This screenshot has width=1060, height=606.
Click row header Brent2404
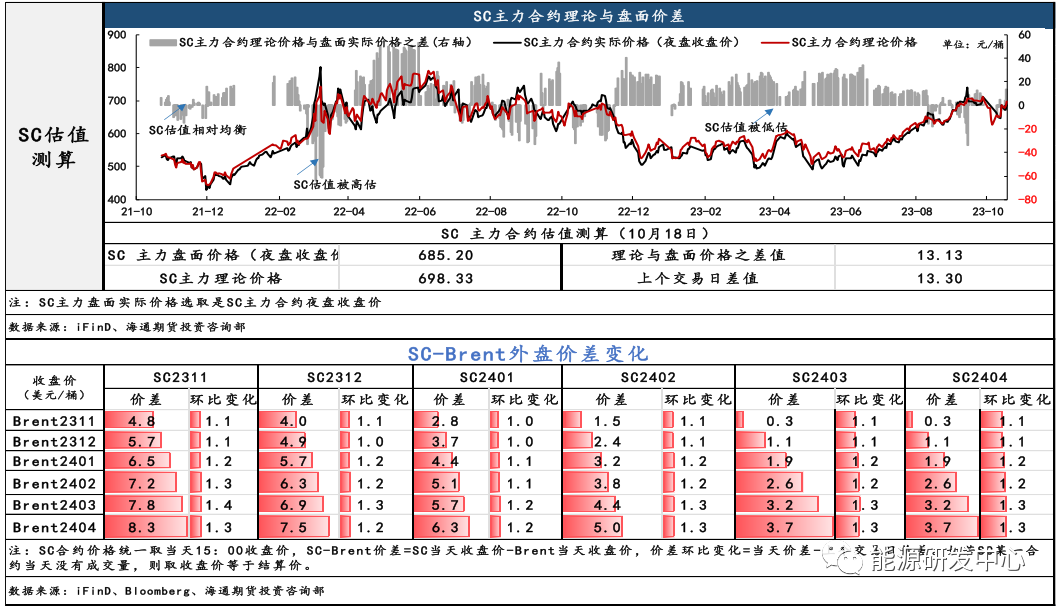pos(55,527)
